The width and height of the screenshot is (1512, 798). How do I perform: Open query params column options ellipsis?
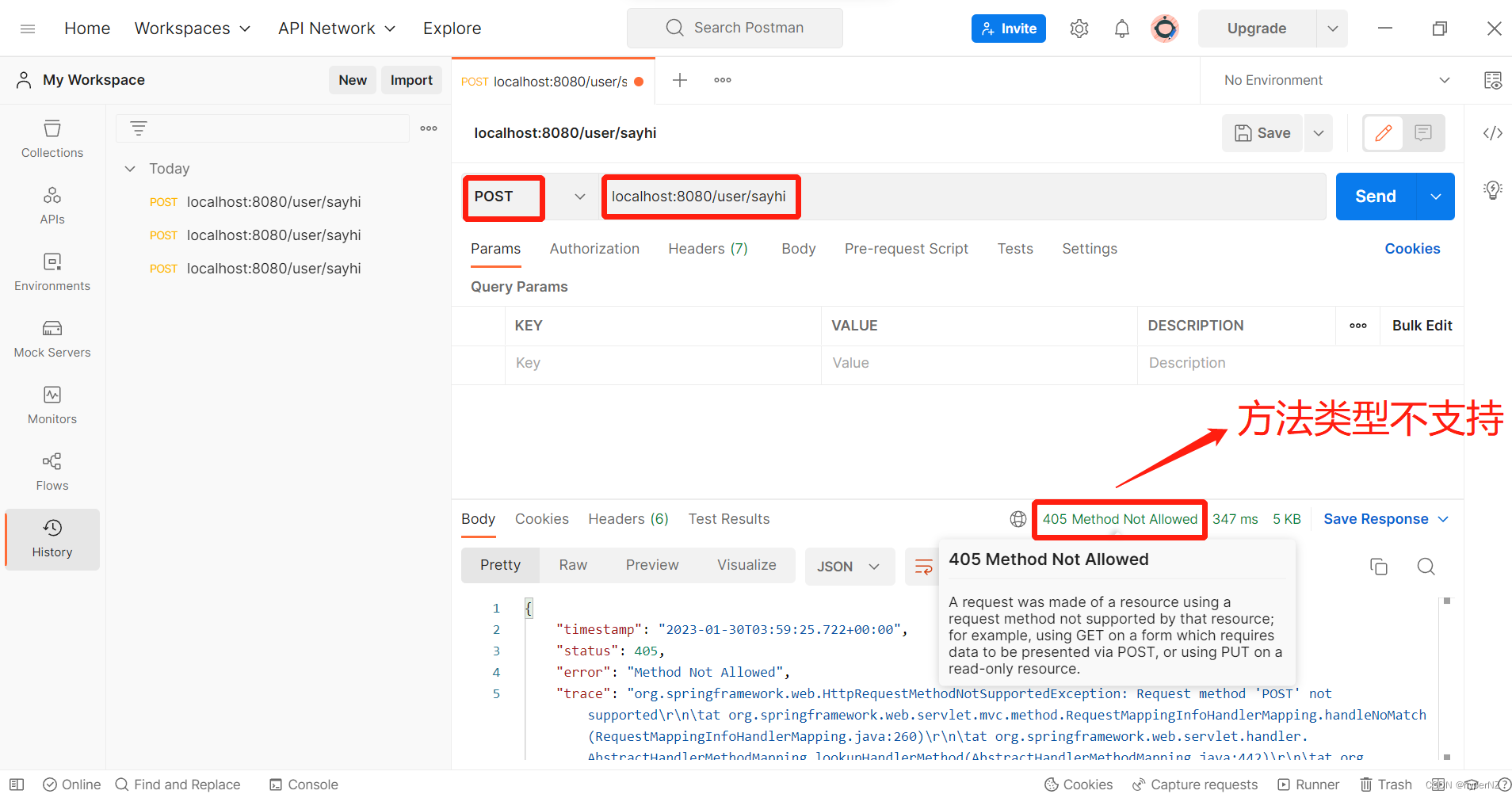pyautogui.click(x=1358, y=326)
